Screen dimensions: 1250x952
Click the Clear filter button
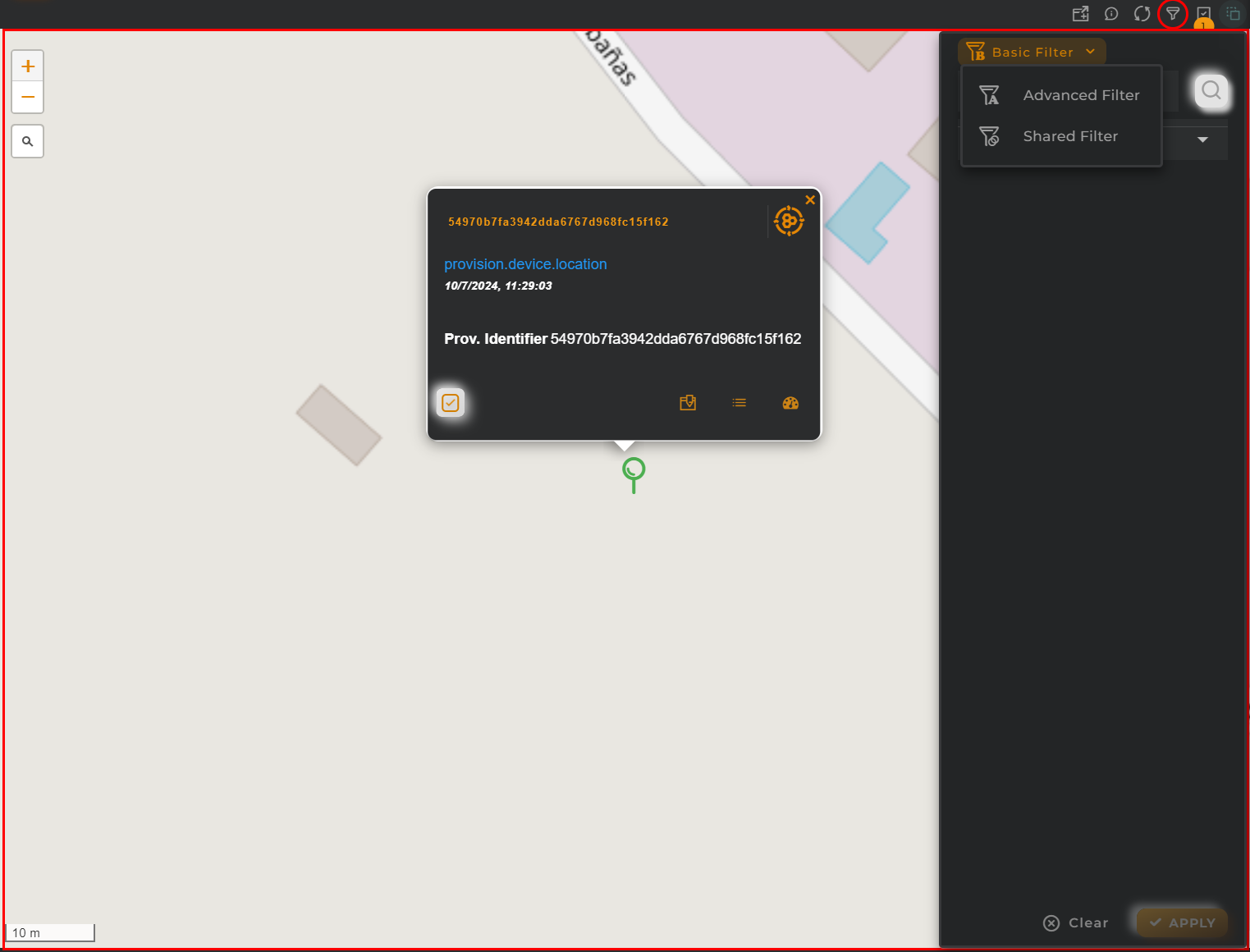tap(1076, 923)
